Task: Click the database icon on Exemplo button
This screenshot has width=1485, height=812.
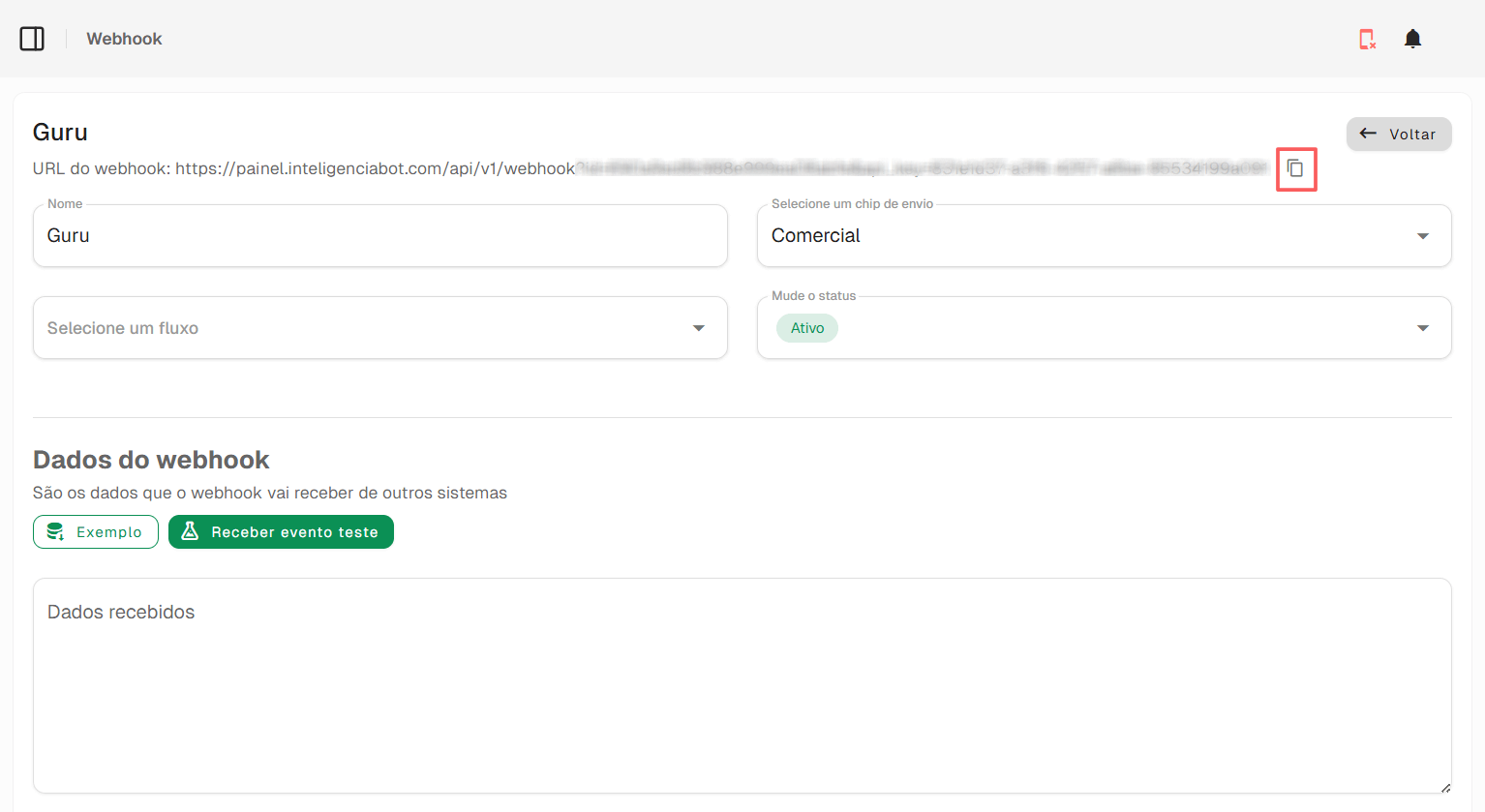Action: coord(55,531)
